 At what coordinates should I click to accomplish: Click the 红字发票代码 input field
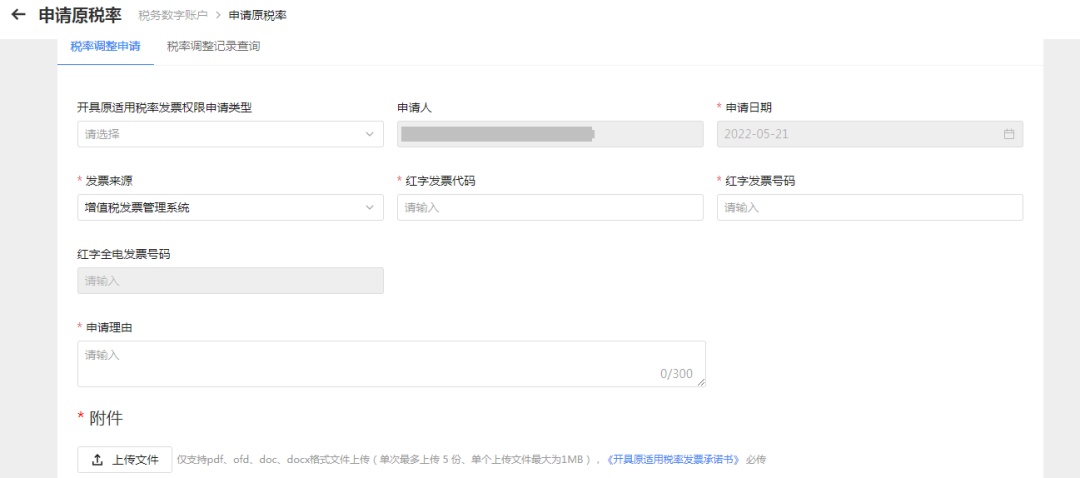[x=550, y=207]
